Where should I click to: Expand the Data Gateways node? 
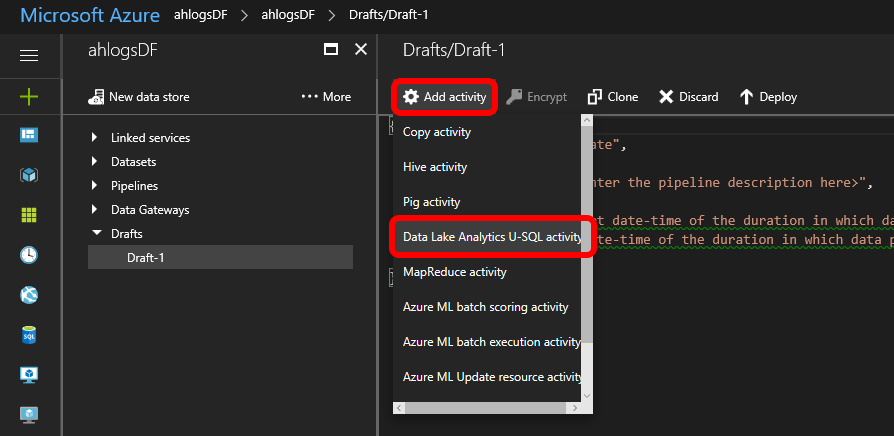pos(95,210)
